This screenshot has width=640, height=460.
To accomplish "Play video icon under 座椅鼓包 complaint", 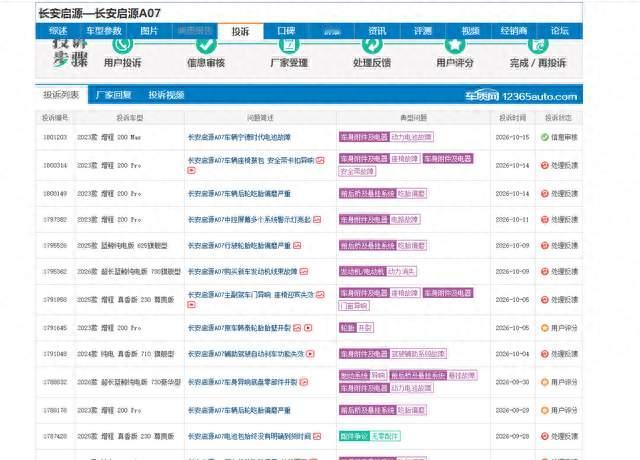I will [x=191, y=170].
